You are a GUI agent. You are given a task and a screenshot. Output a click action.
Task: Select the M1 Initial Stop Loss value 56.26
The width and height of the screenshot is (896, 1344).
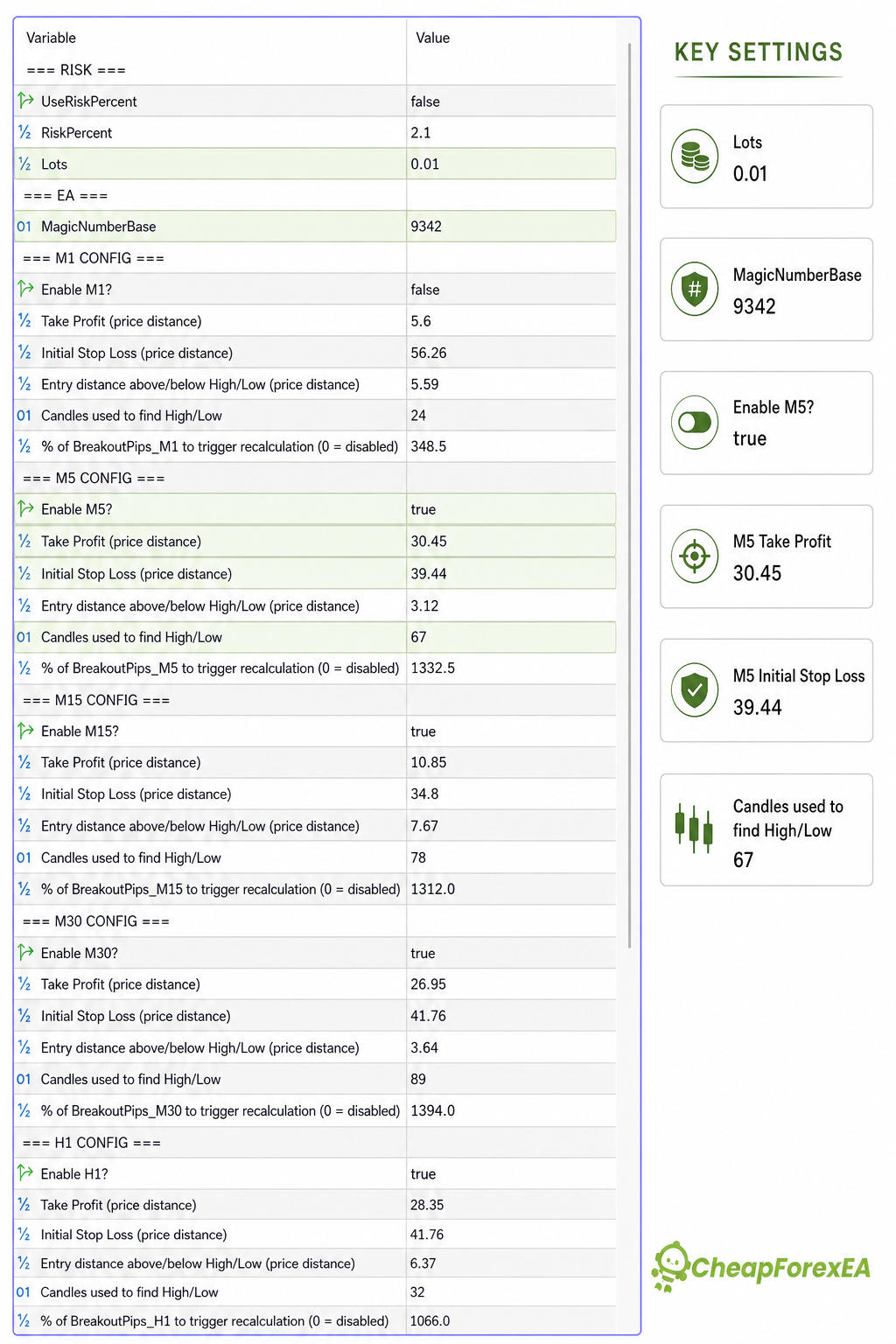429,353
